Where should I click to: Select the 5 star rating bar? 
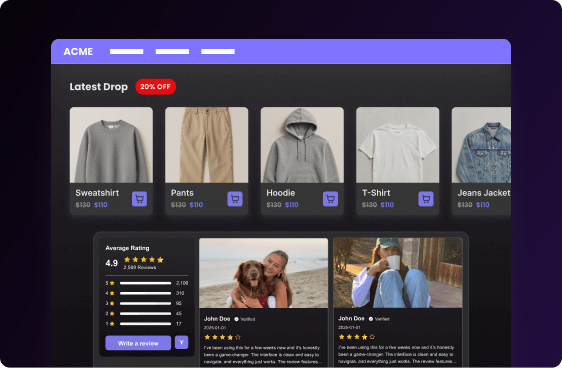pyautogui.click(x=145, y=283)
